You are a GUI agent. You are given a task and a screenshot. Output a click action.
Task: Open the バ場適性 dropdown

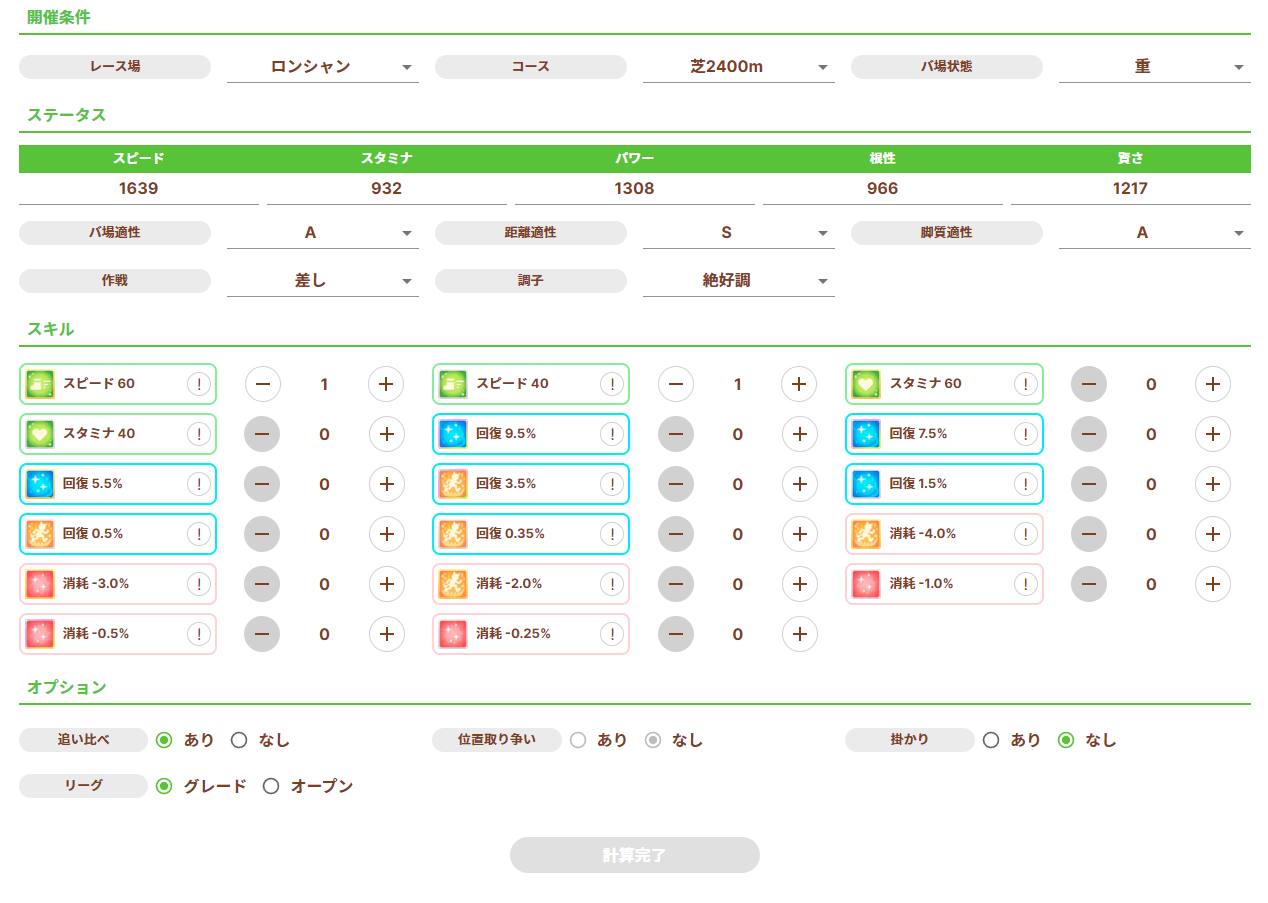(323, 233)
